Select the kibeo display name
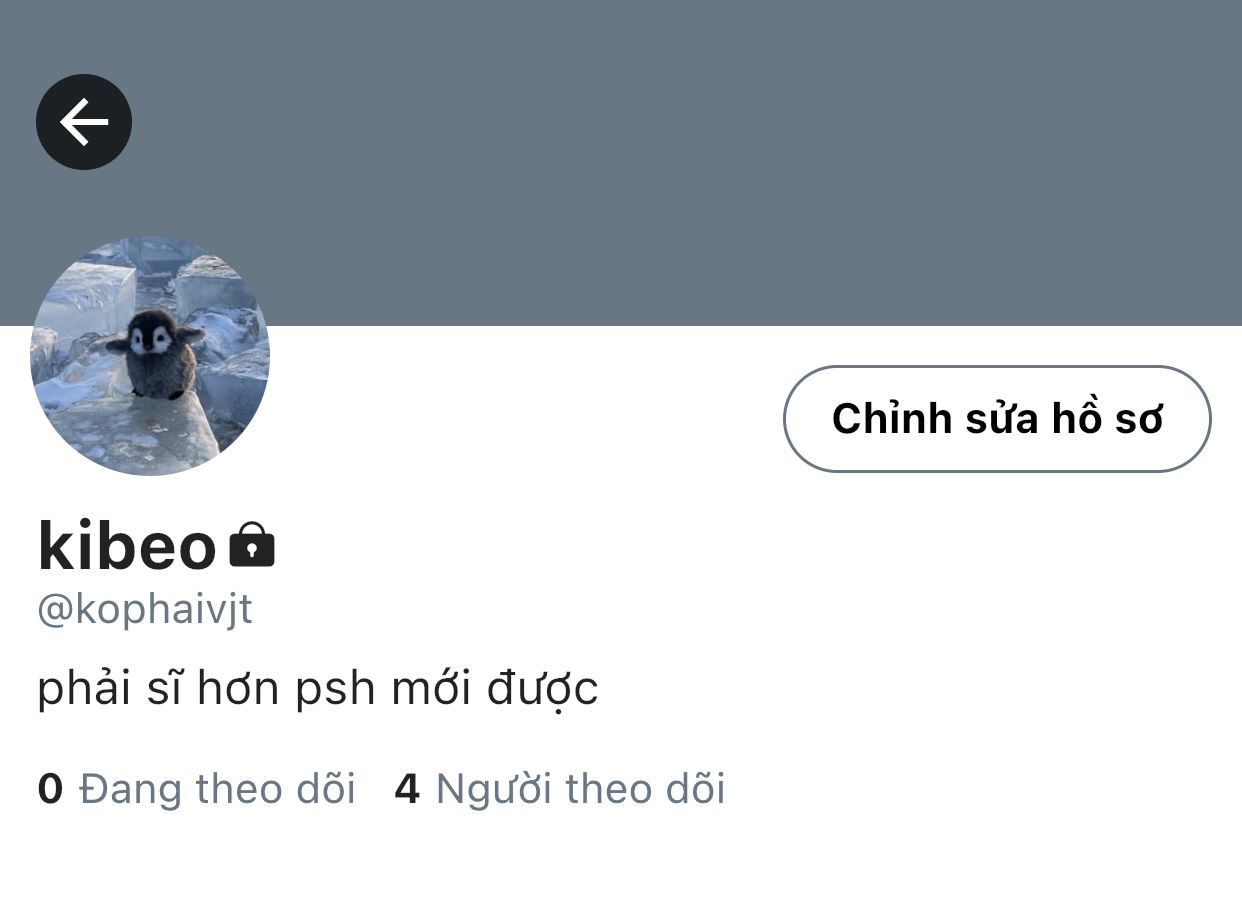This screenshot has height=921, width=1242. (x=127, y=546)
